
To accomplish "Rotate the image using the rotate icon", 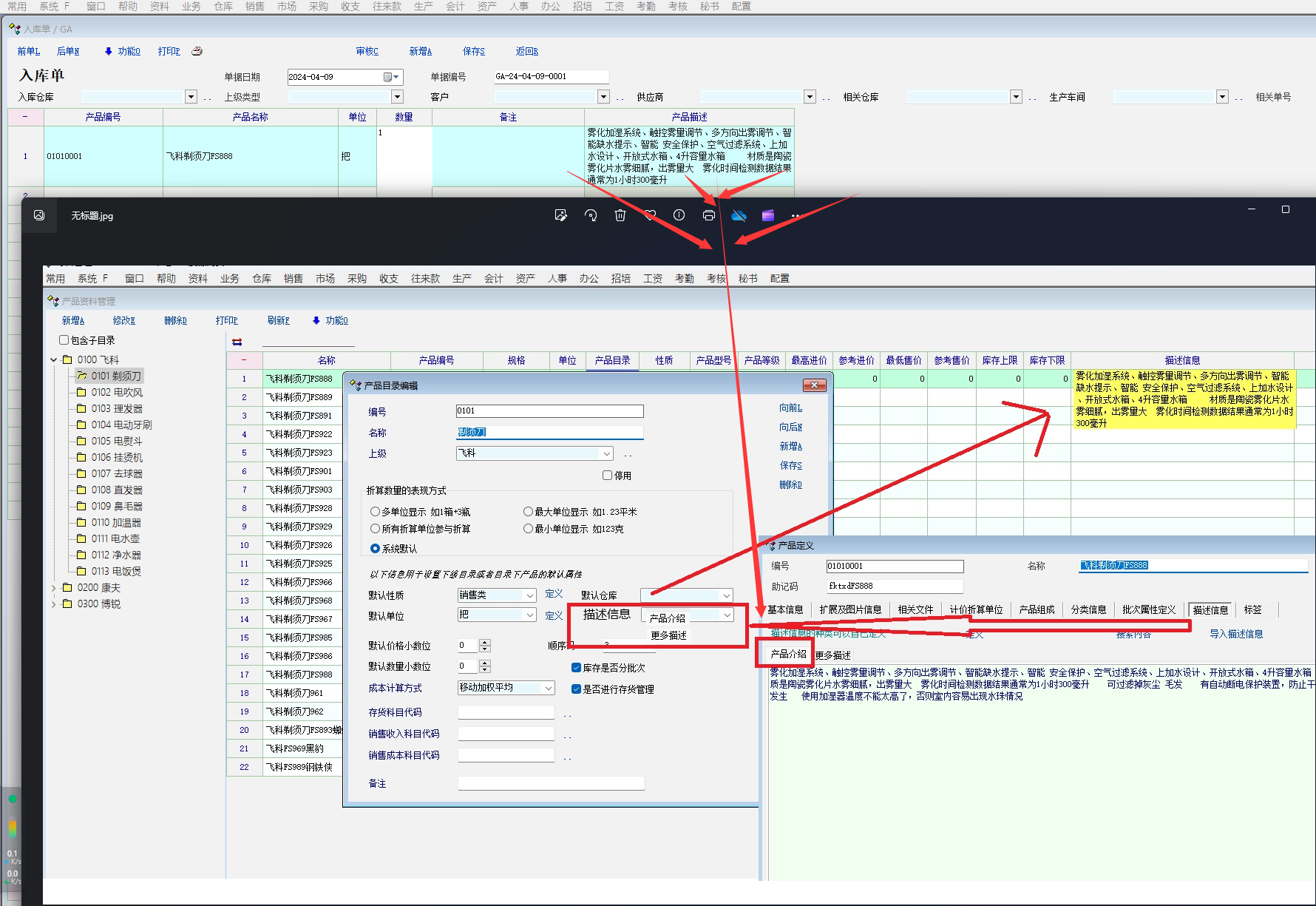I will click(590, 215).
